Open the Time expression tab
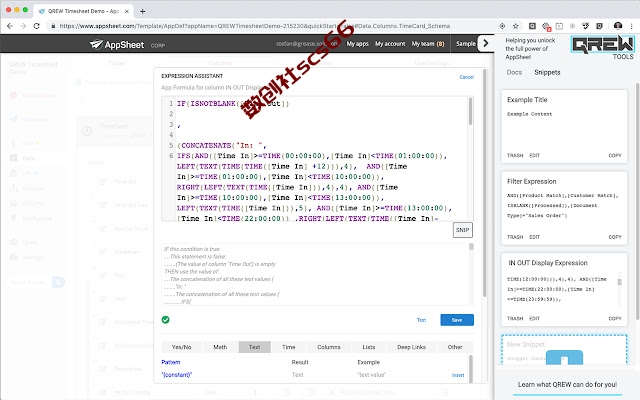This screenshot has height=400, width=640. click(x=289, y=347)
